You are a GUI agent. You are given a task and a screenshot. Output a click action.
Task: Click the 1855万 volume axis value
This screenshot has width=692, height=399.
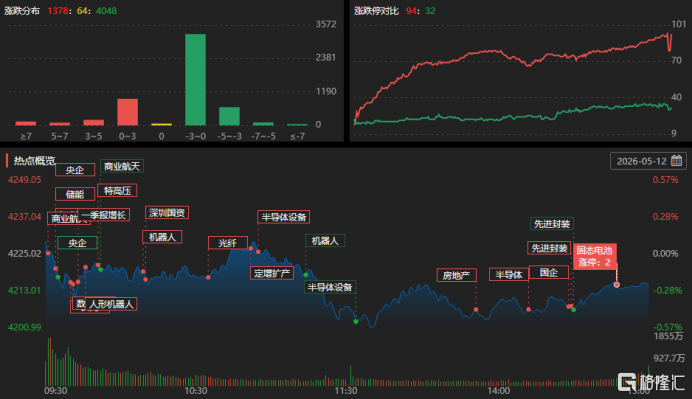click(668, 336)
